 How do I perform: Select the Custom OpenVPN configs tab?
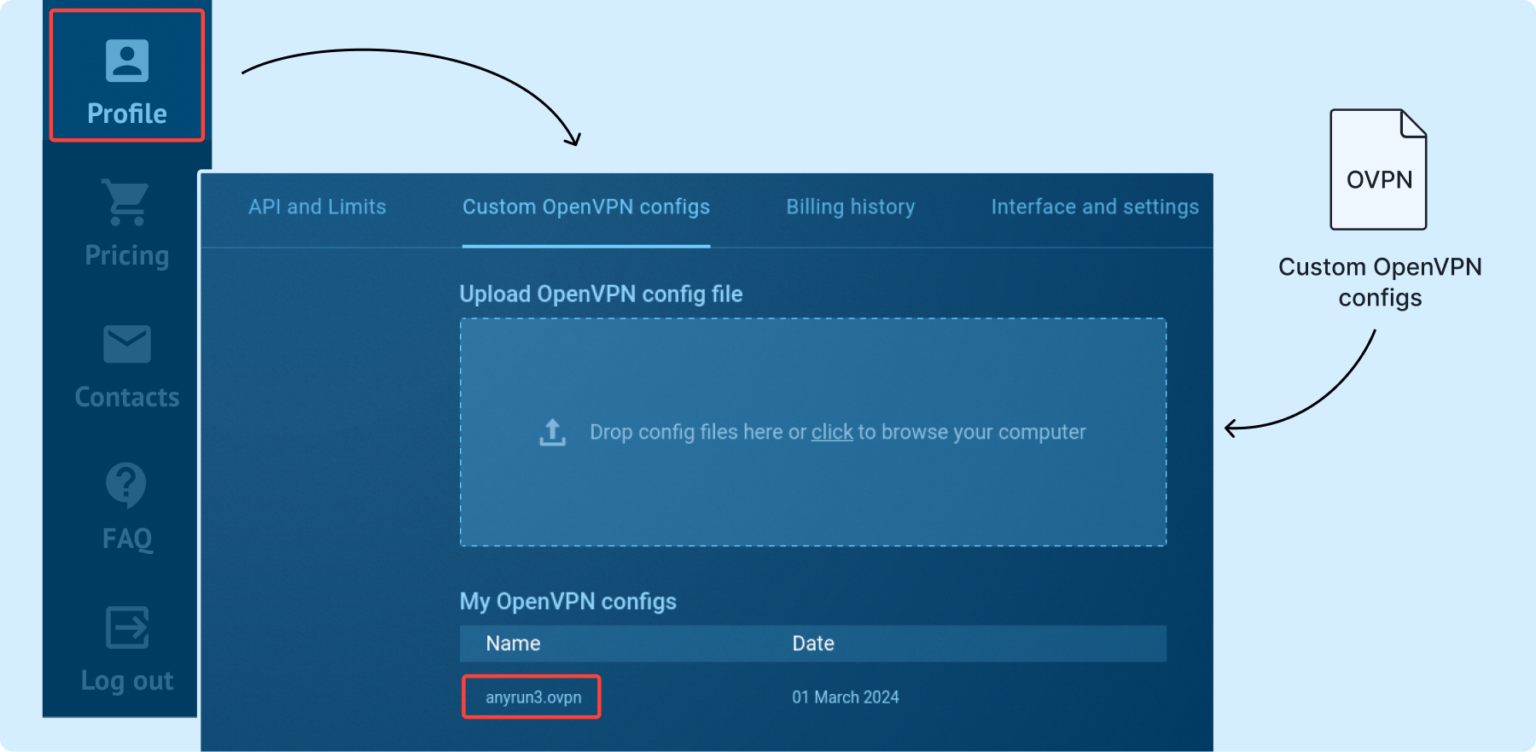click(x=586, y=207)
